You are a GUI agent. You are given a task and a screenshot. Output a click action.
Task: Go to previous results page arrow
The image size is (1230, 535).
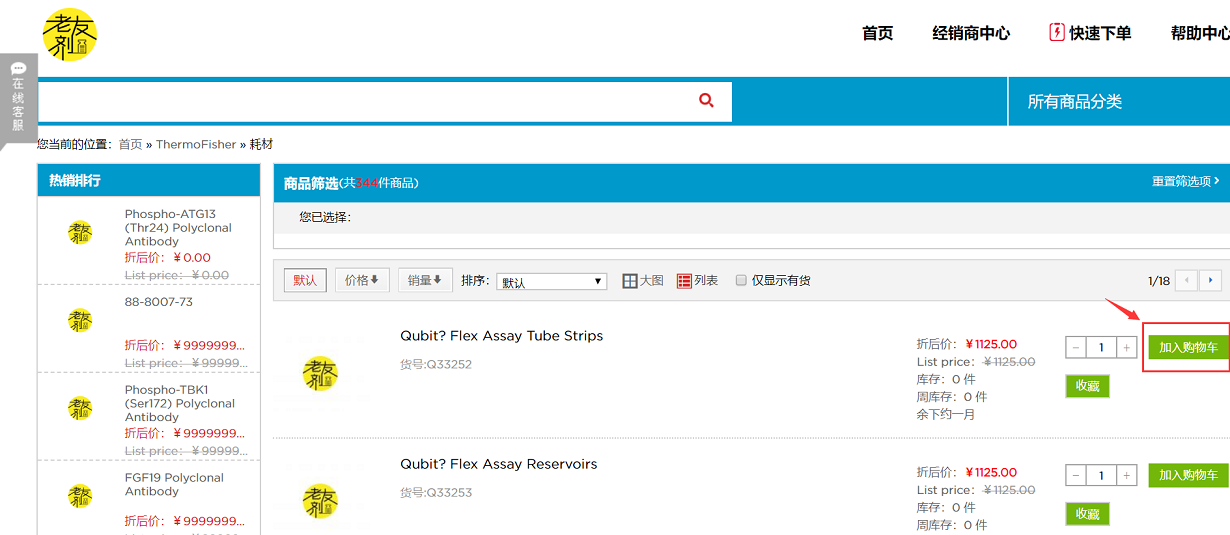[1187, 280]
